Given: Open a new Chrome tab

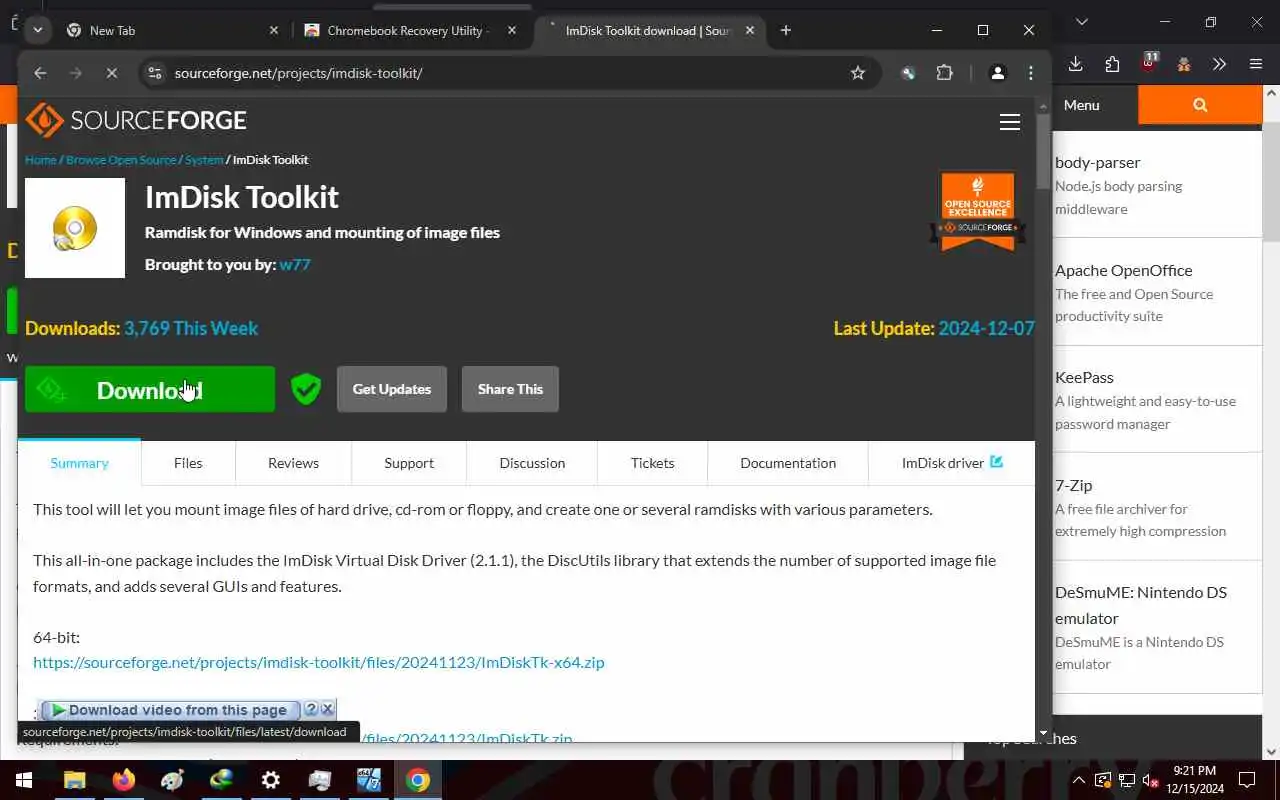Looking at the screenshot, I should (786, 31).
